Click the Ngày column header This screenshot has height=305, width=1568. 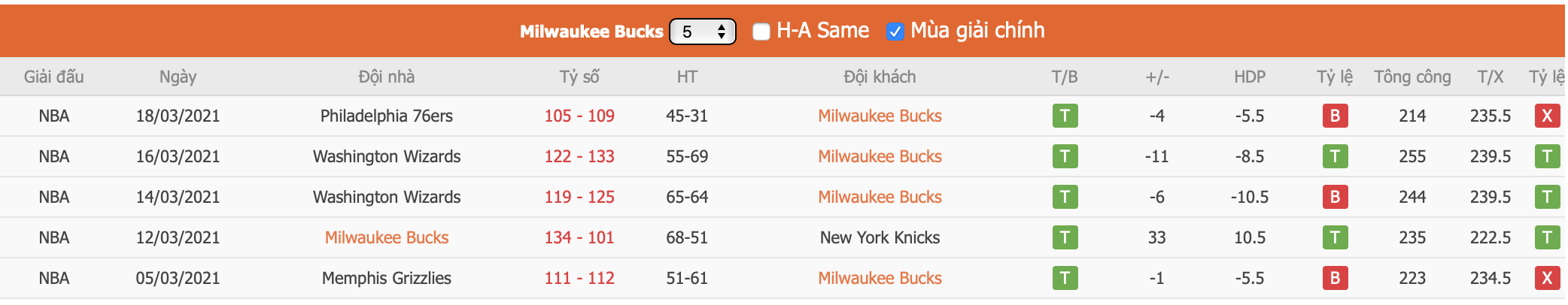(178, 77)
